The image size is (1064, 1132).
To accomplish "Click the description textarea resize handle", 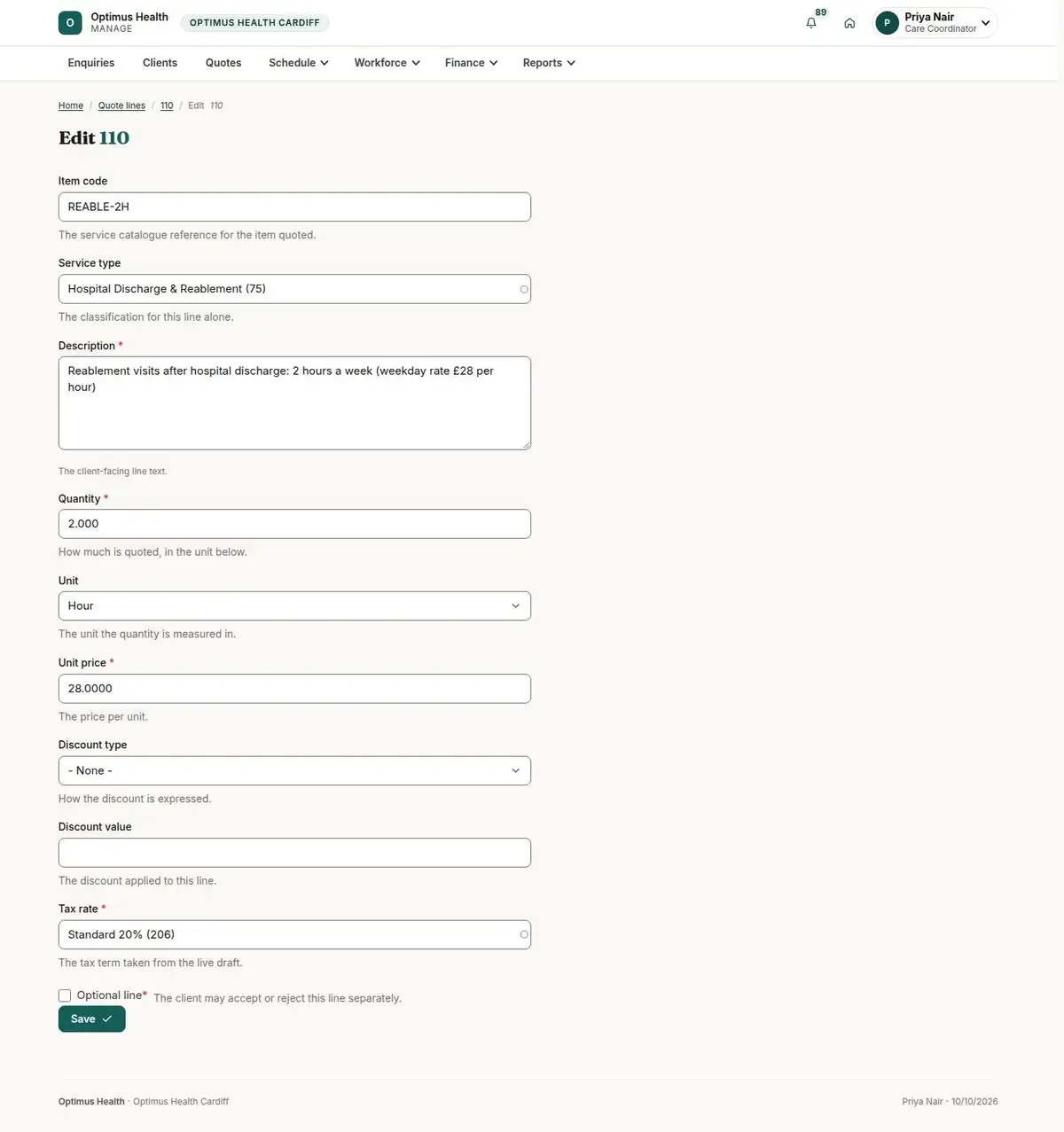I will point(526,445).
